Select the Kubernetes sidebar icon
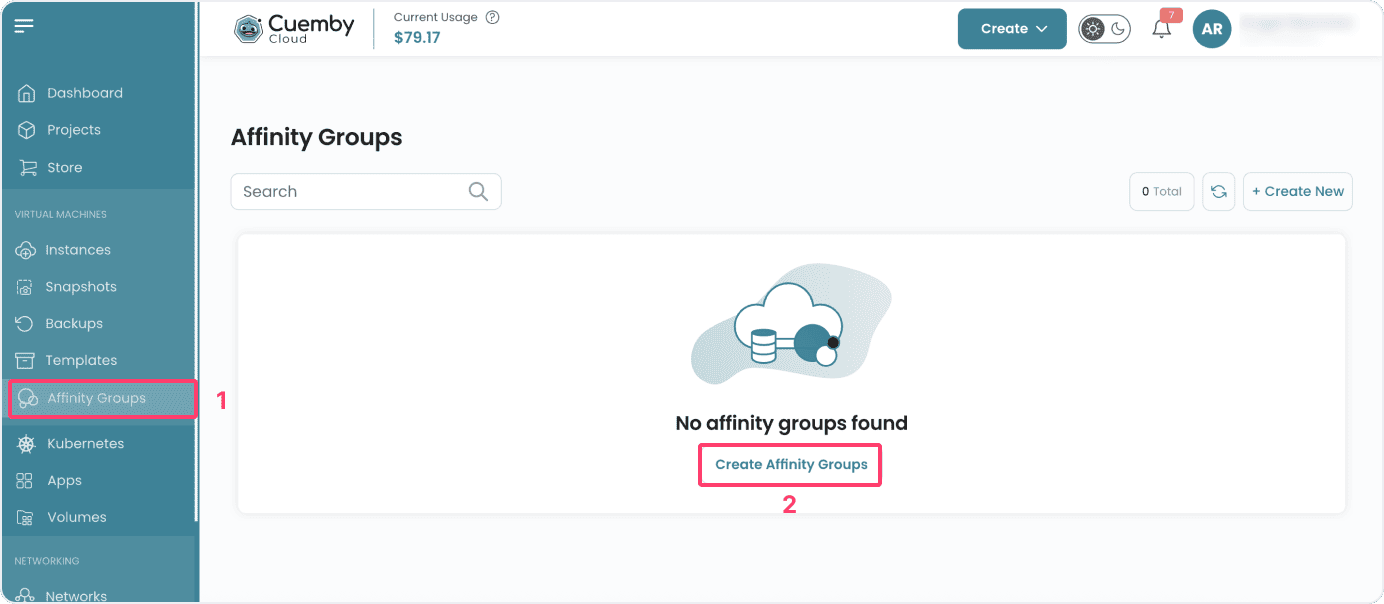Viewport: 1384px width, 604px height. [25, 443]
